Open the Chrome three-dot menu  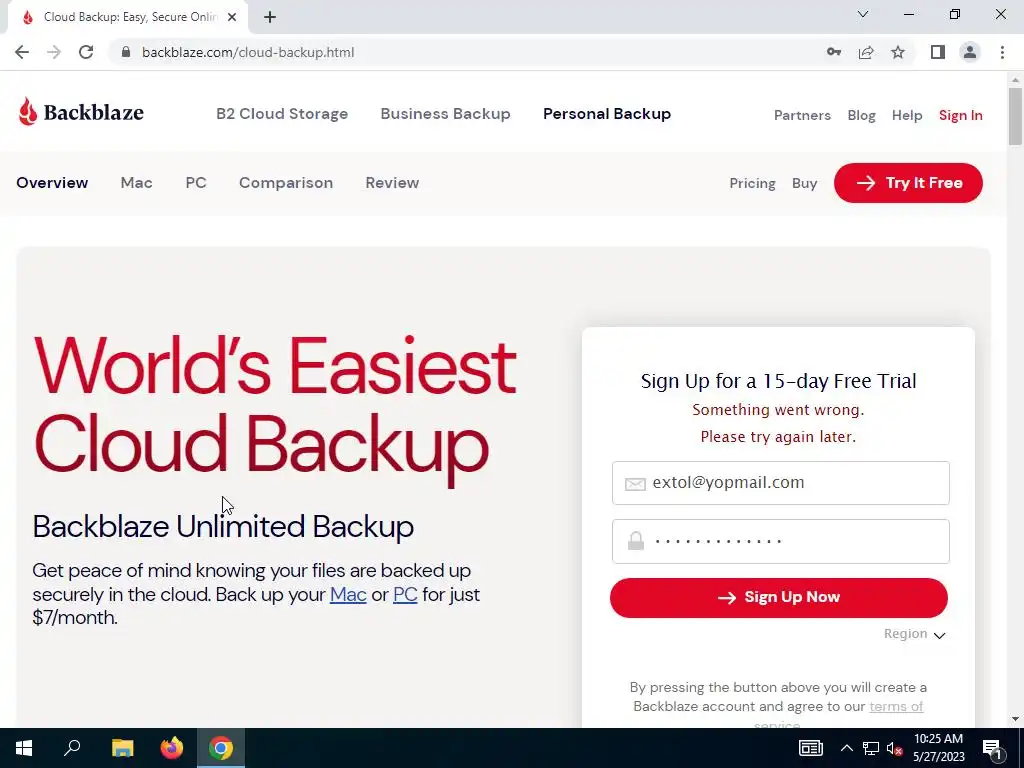pyautogui.click(x=1002, y=52)
